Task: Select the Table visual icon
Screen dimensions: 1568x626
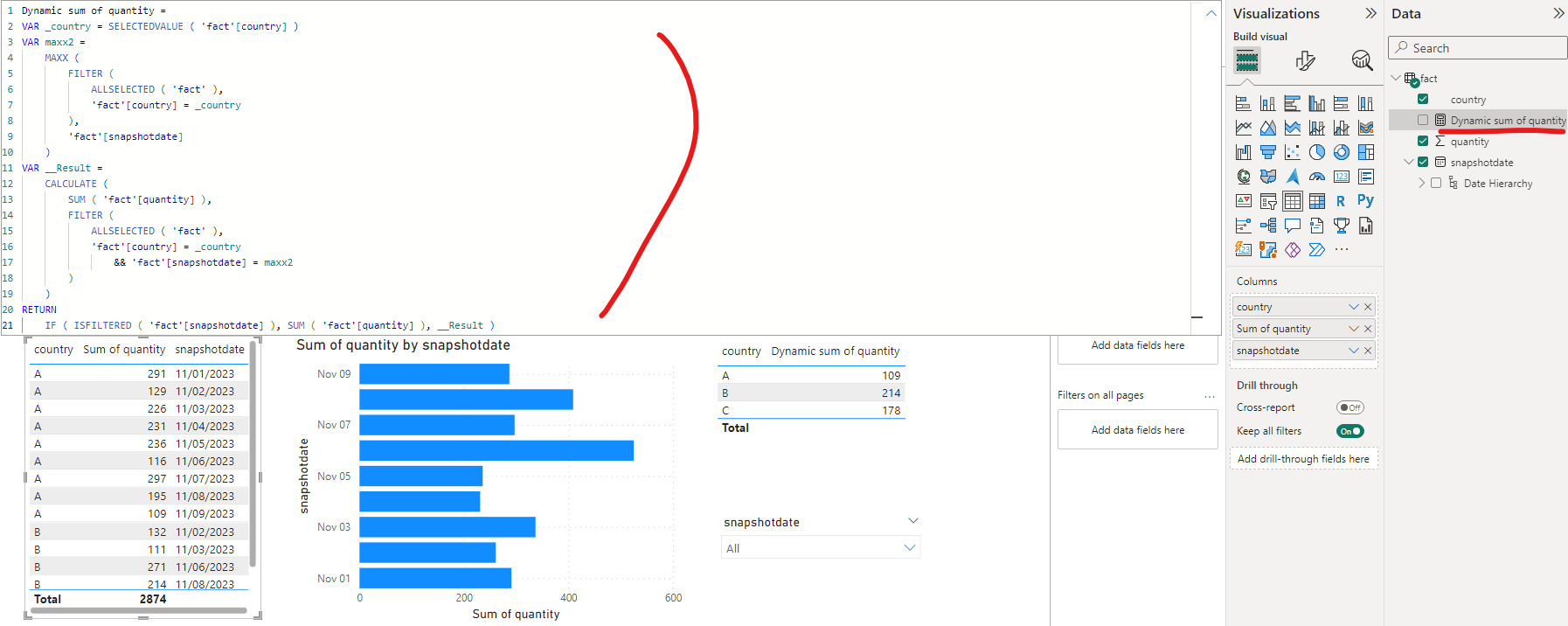Action: coord(1292,201)
